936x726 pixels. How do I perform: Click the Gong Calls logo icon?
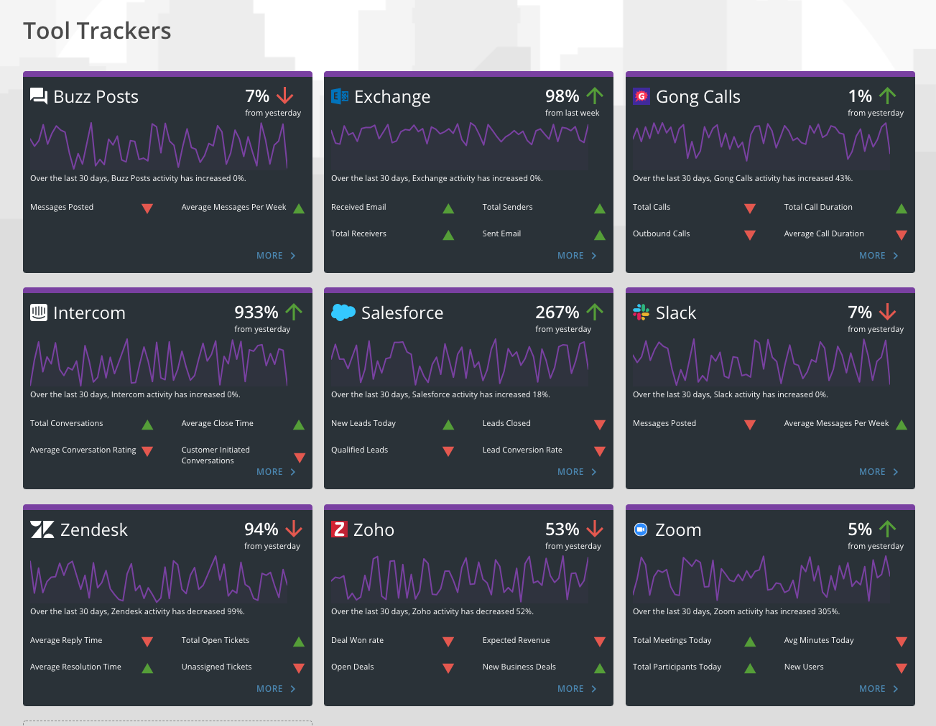(x=641, y=96)
